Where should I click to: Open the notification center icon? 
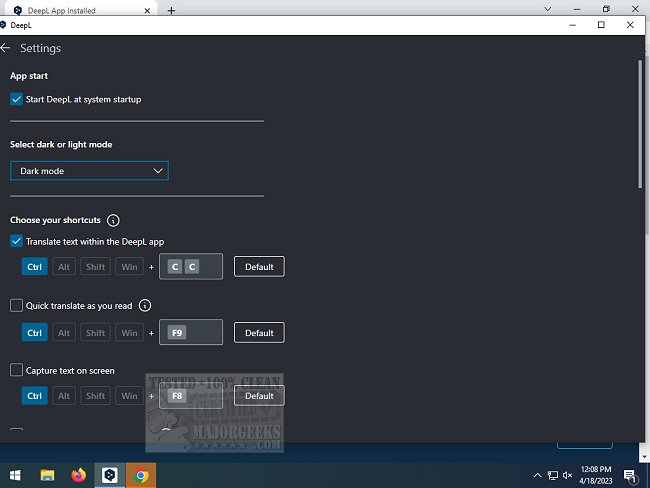(x=630, y=476)
